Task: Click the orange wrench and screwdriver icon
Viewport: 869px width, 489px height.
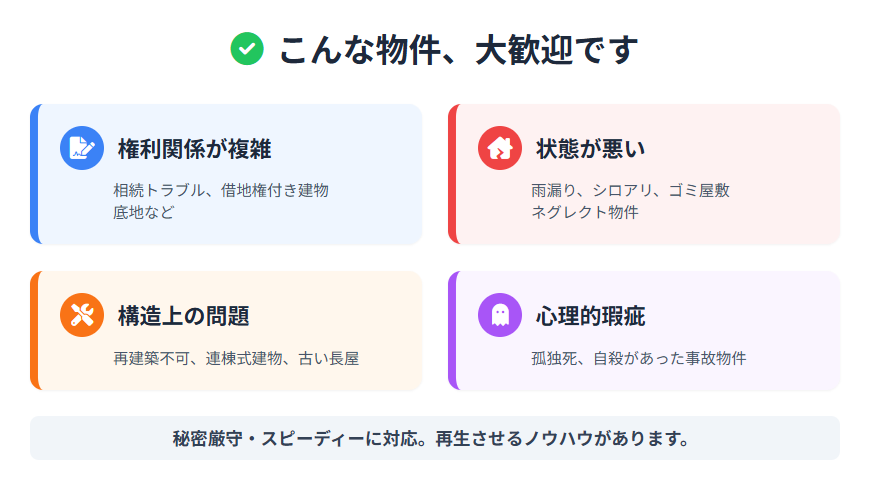Action: pyautogui.click(x=81, y=316)
